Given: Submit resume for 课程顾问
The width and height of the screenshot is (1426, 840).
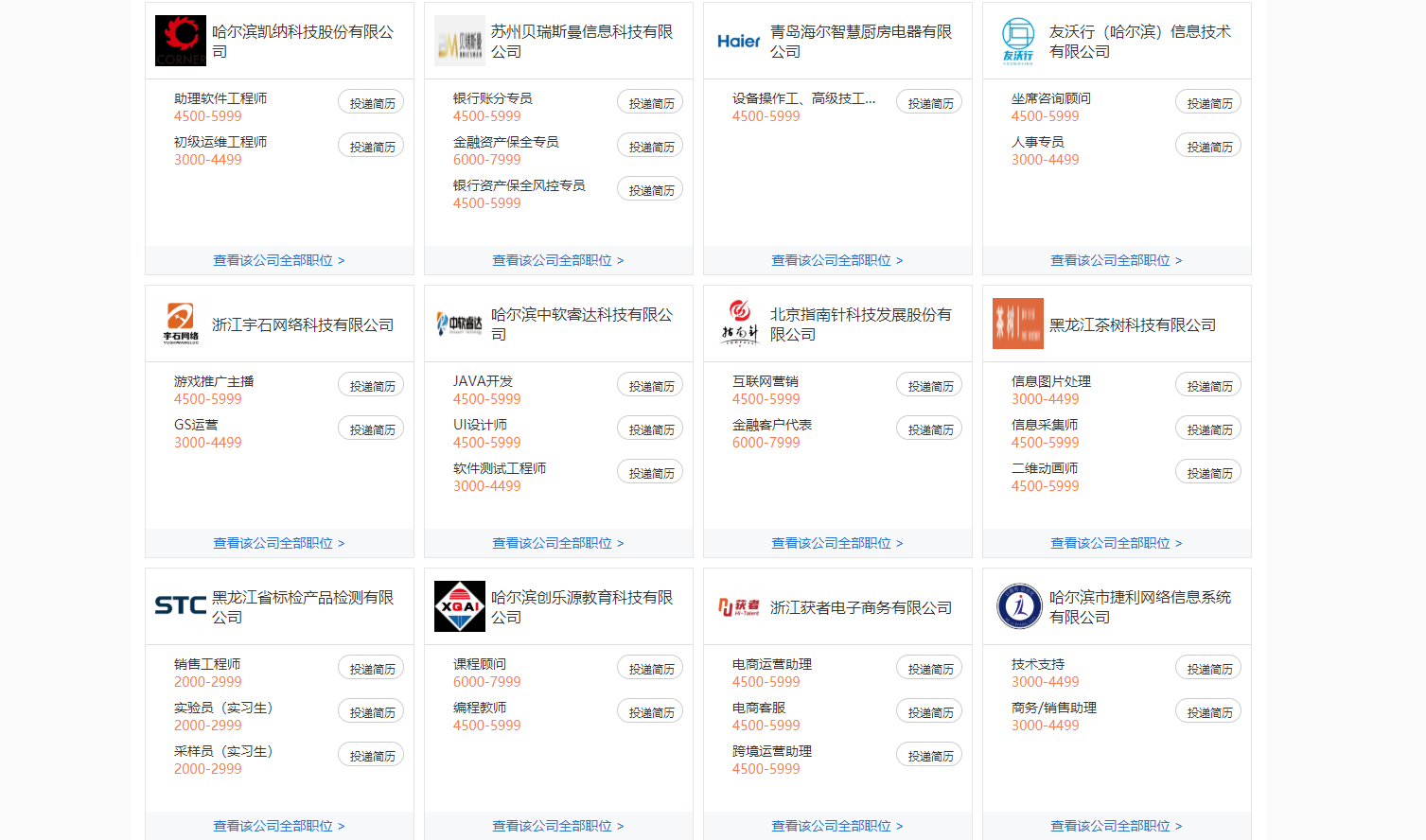Looking at the screenshot, I should tap(650, 668).
